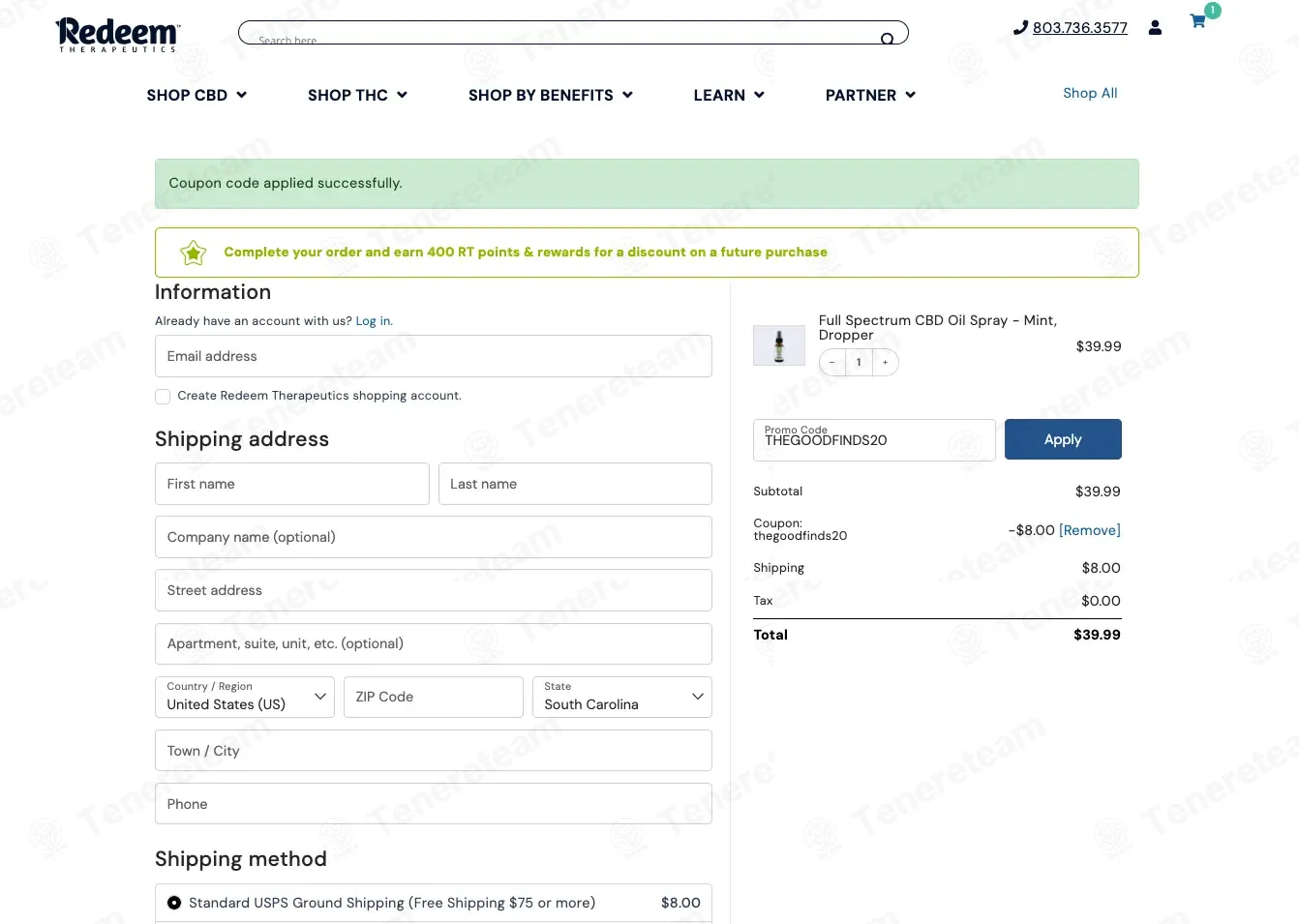Focus the Last name field
Viewport: 1299px width, 924px height.
pos(575,484)
